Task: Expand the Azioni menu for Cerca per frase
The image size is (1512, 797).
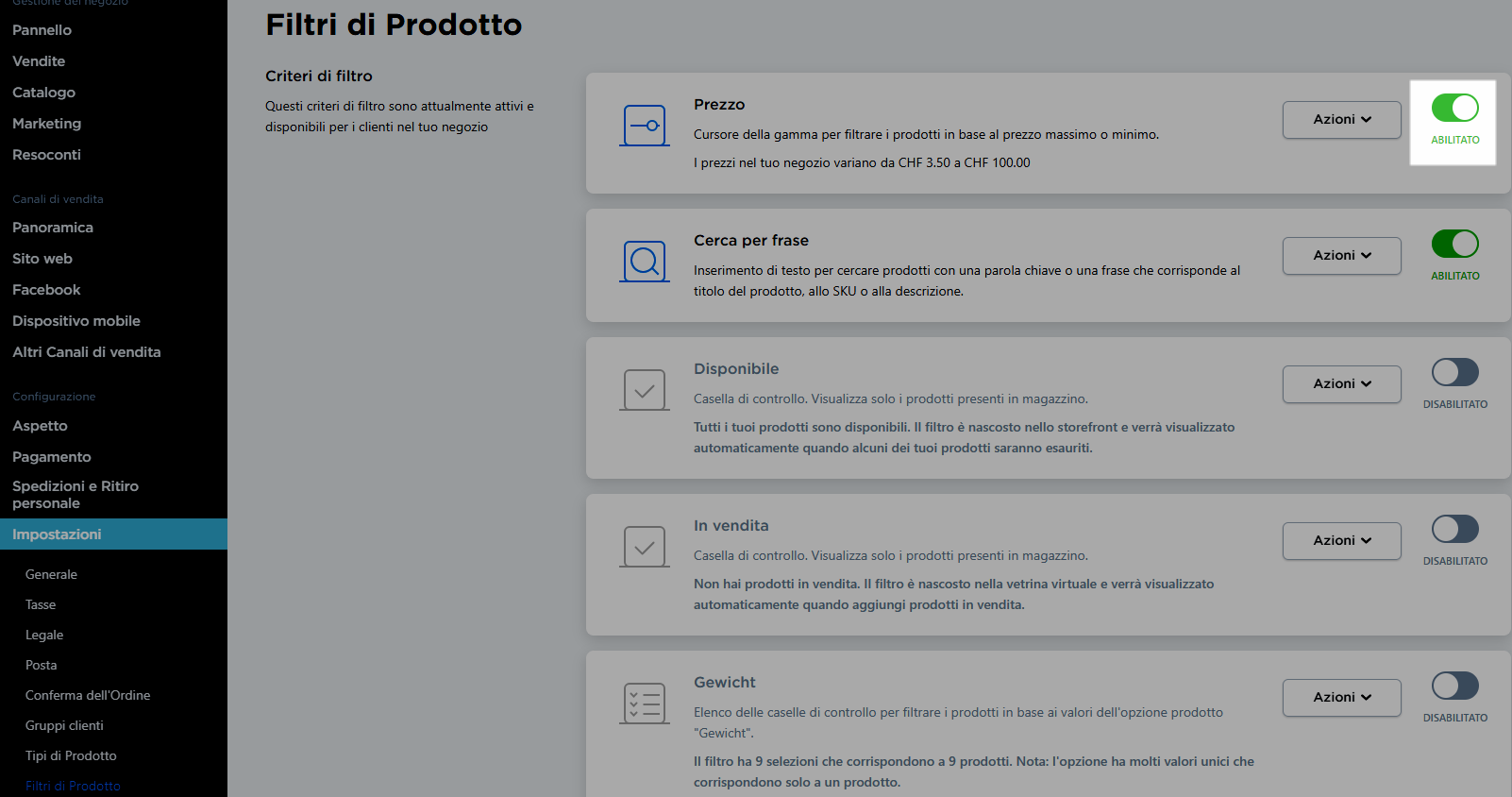Action: (x=1341, y=256)
